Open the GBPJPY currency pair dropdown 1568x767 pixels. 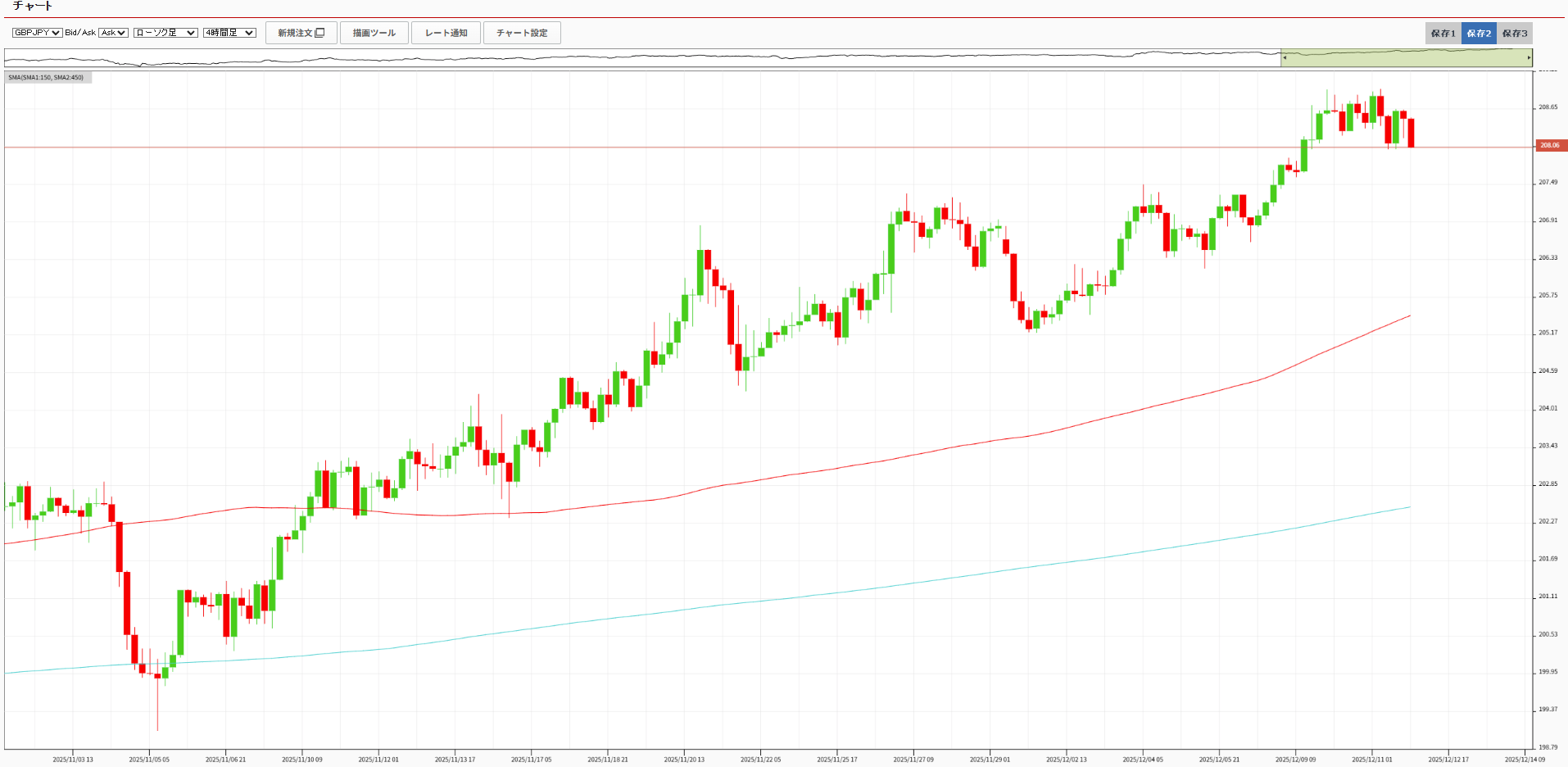click(37, 33)
